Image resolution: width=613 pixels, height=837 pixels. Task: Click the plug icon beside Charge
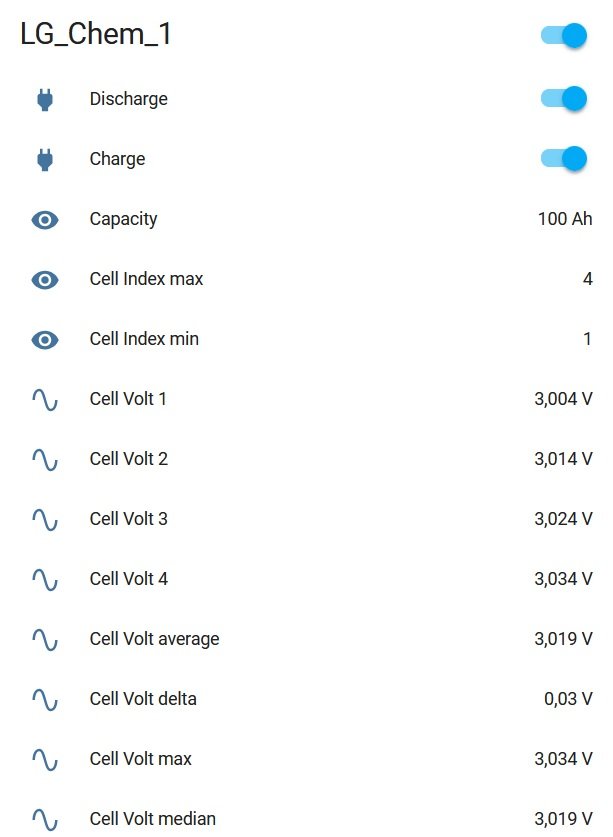pyautogui.click(x=45, y=159)
